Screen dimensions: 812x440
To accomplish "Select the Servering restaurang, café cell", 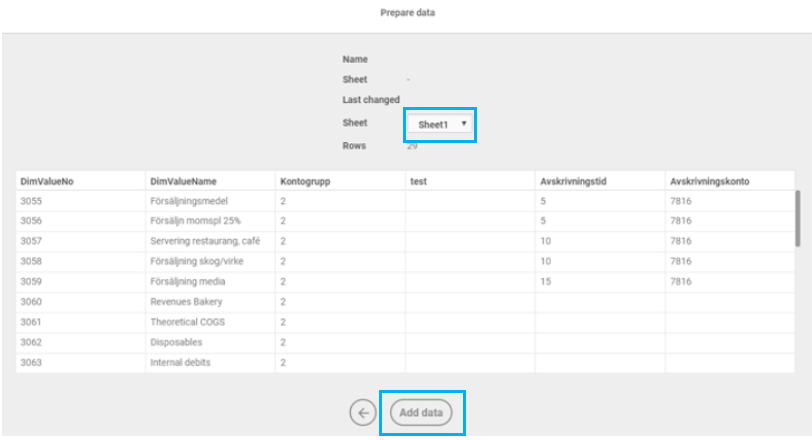I will click(x=204, y=241).
